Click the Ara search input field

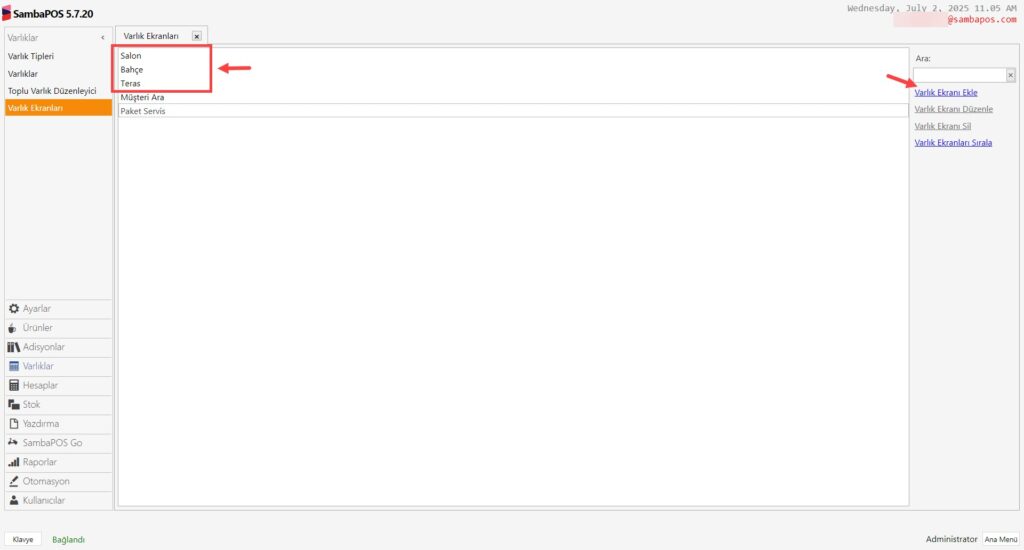[959, 75]
